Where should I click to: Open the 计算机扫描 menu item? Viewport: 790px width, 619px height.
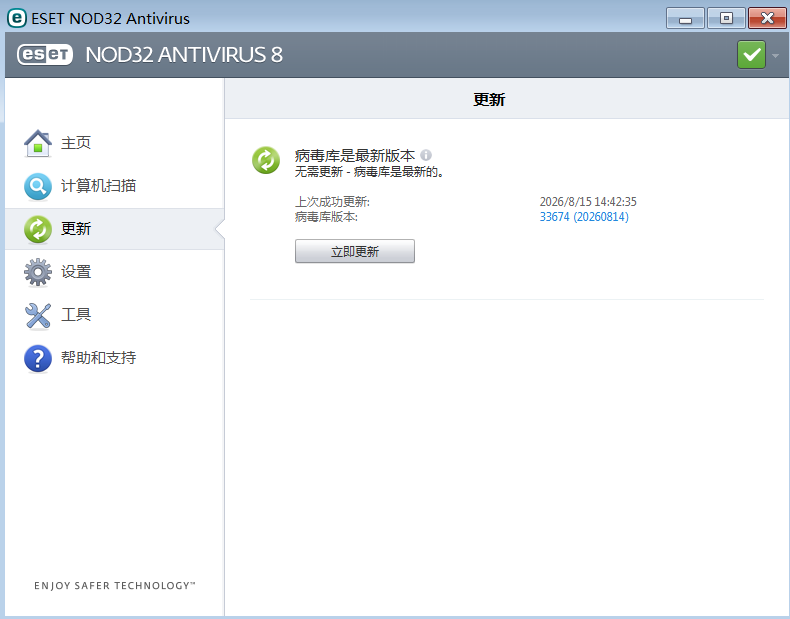coord(115,186)
